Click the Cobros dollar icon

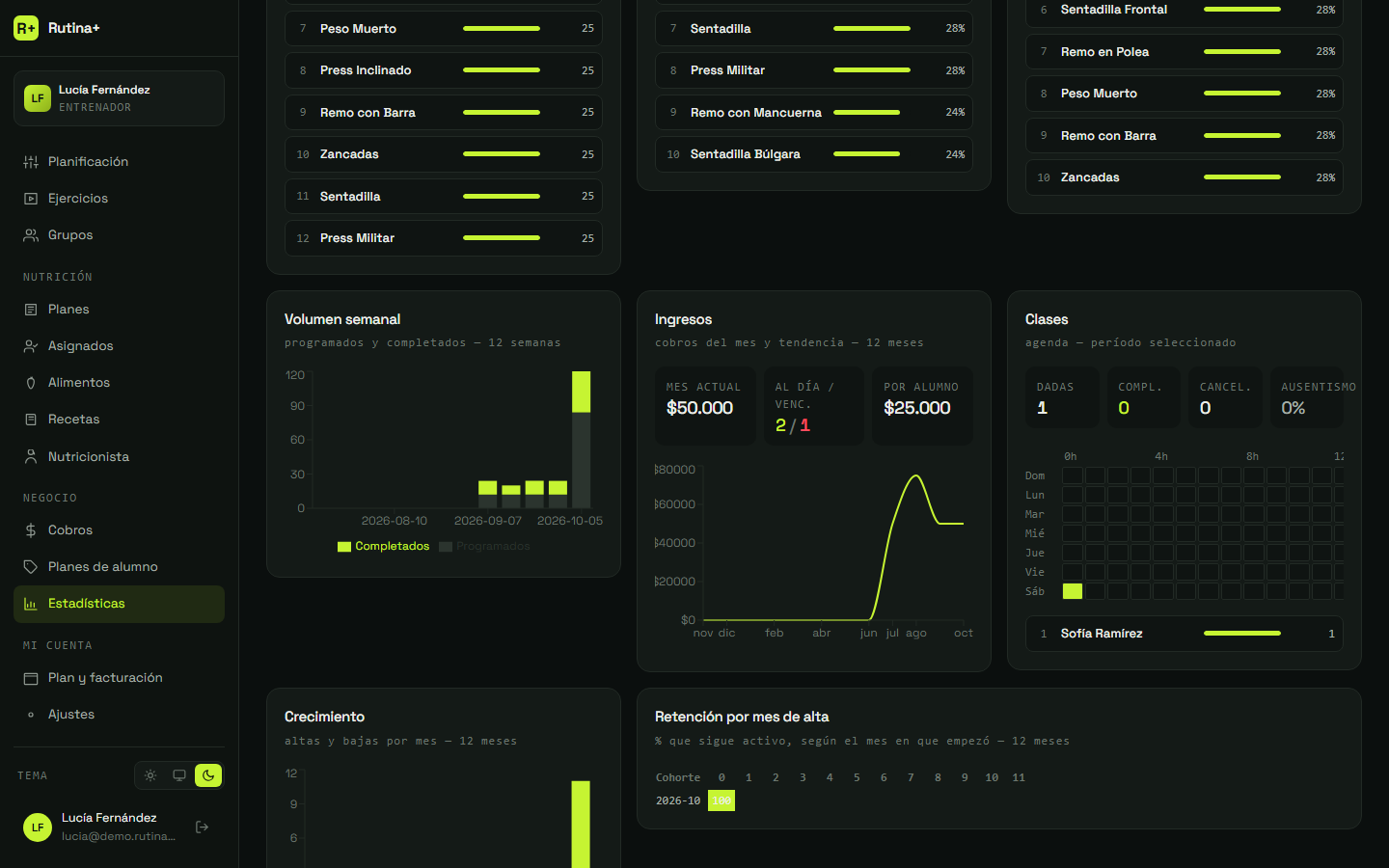point(31,530)
